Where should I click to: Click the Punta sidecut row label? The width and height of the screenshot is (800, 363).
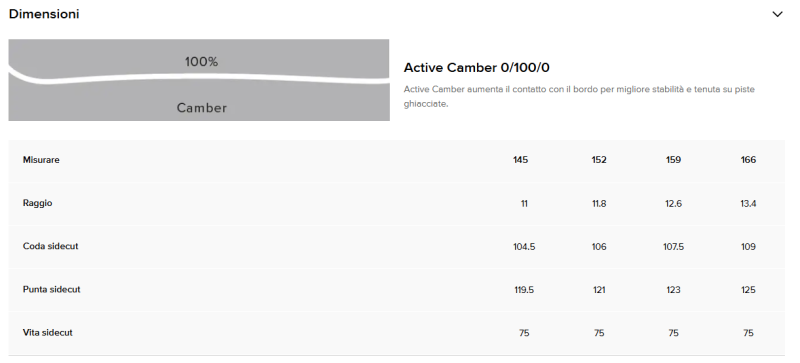click(52, 289)
